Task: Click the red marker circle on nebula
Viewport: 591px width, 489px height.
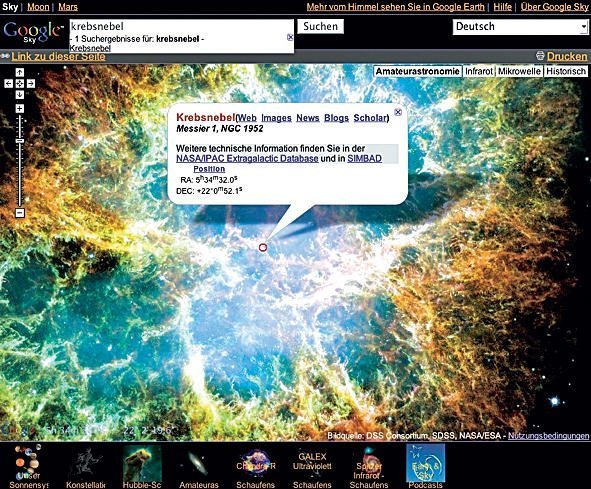Action: click(x=263, y=247)
